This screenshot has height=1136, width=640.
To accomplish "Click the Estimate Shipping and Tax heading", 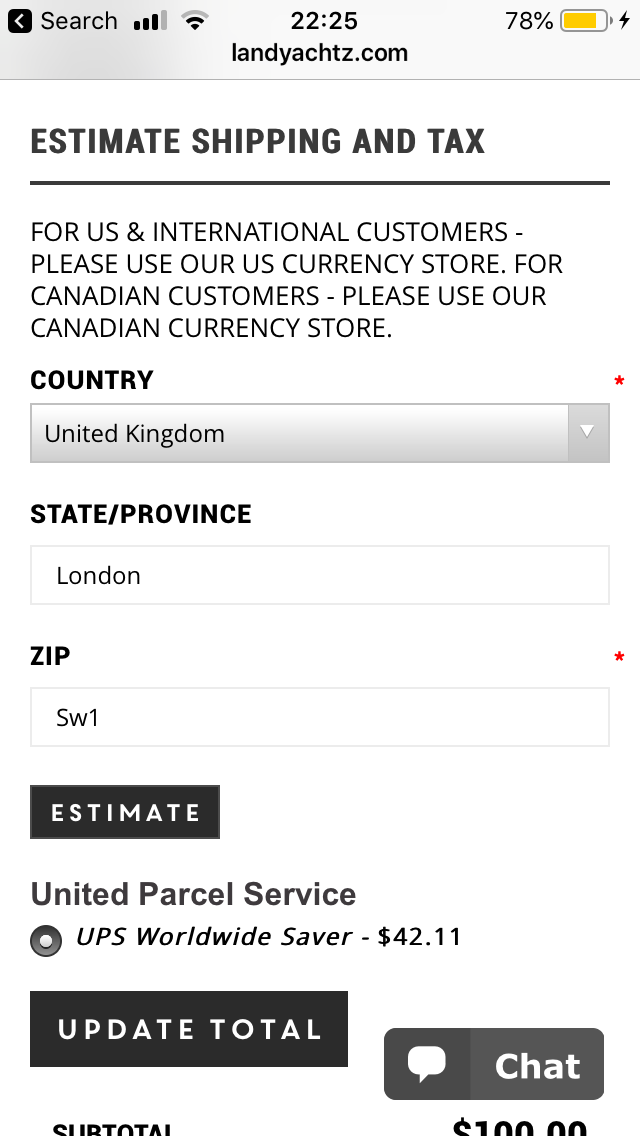I will click(x=258, y=142).
